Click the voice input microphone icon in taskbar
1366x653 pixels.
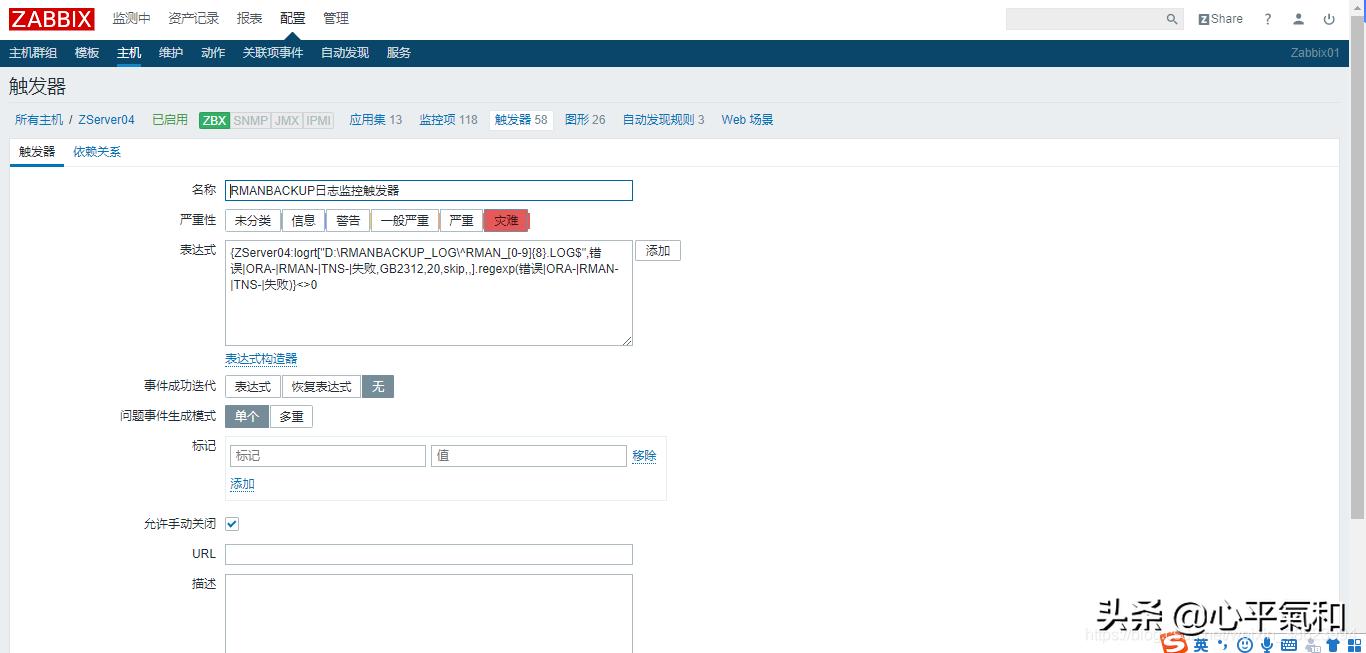(x=1266, y=644)
